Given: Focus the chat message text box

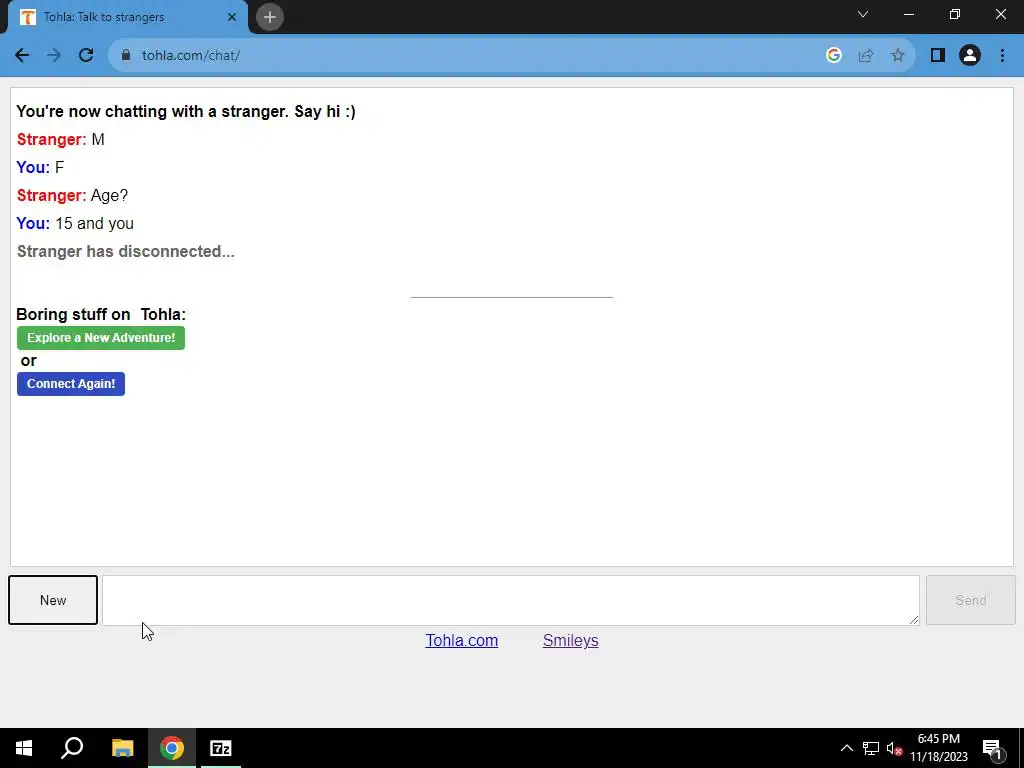Looking at the screenshot, I should pyautogui.click(x=511, y=600).
